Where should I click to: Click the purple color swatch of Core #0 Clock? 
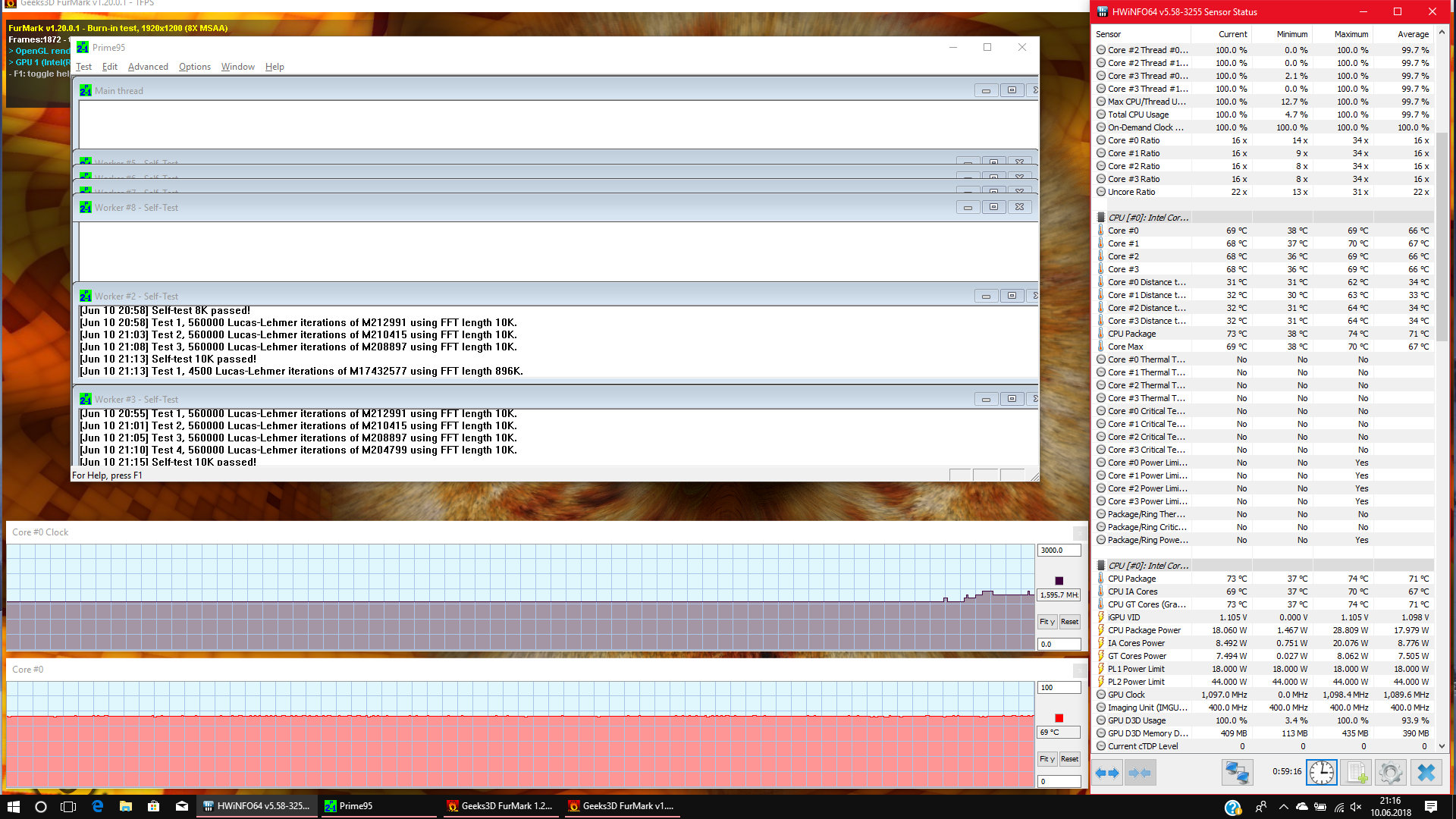click(x=1059, y=581)
